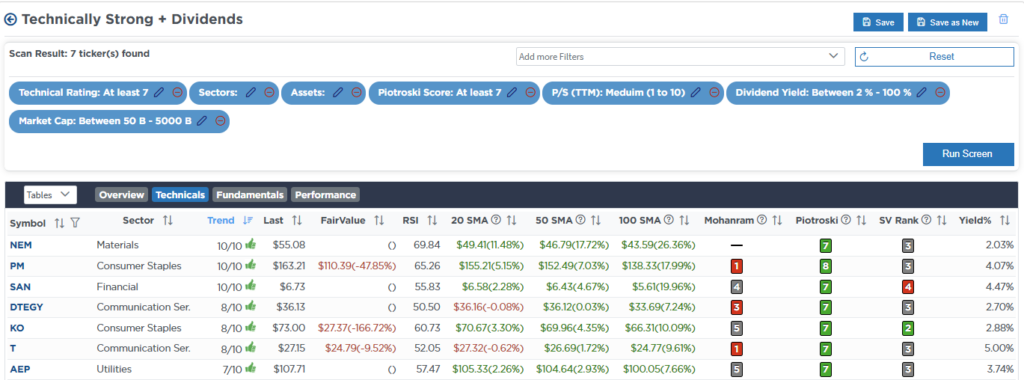Show Mohanram help tooltip icon
This screenshot has height=380, width=1024.
tap(761, 221)
